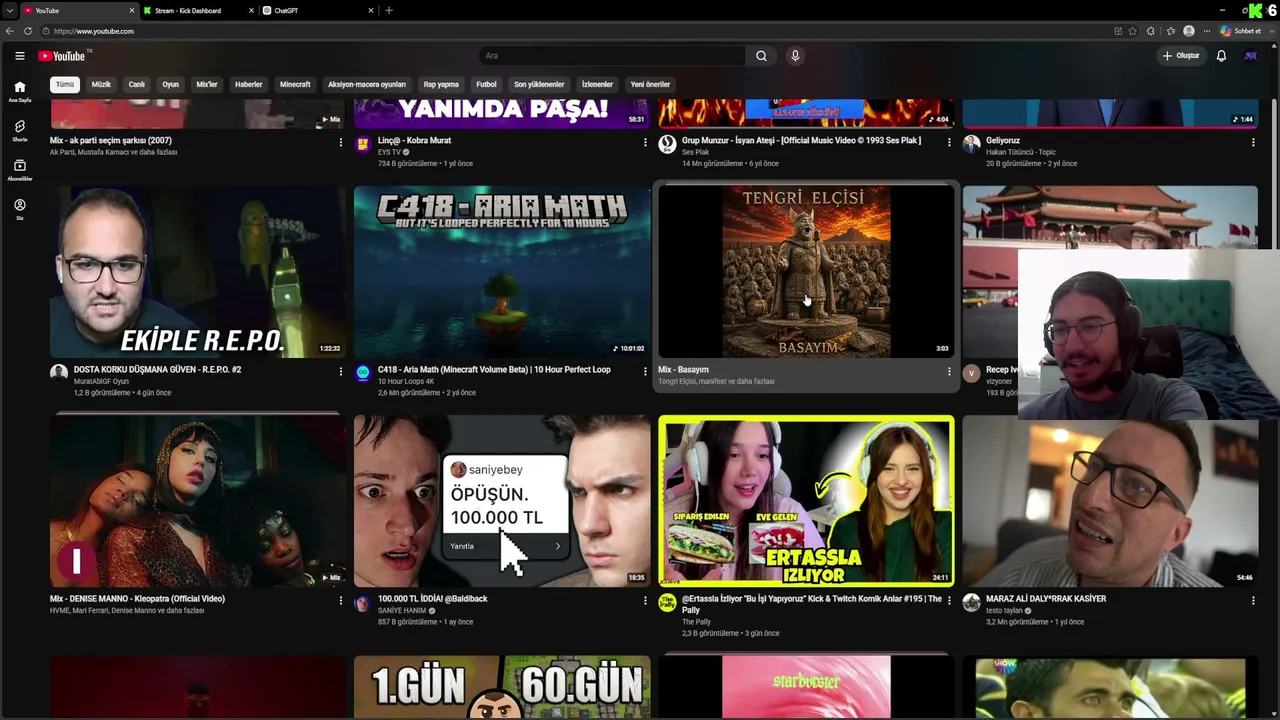Open browser extensions icon
The height and width of the screenshot is (720, 1280).
pyautogui.click(x=1150, y=31)
